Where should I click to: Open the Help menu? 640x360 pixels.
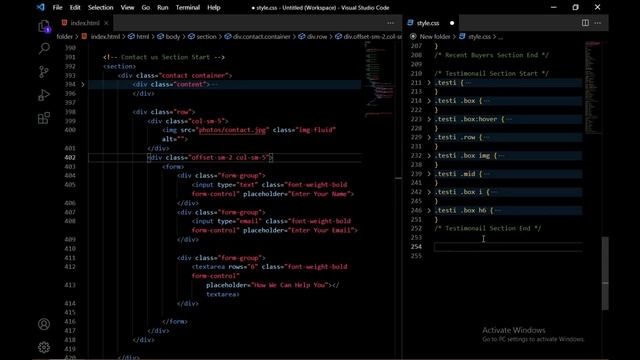click(213, 7)
